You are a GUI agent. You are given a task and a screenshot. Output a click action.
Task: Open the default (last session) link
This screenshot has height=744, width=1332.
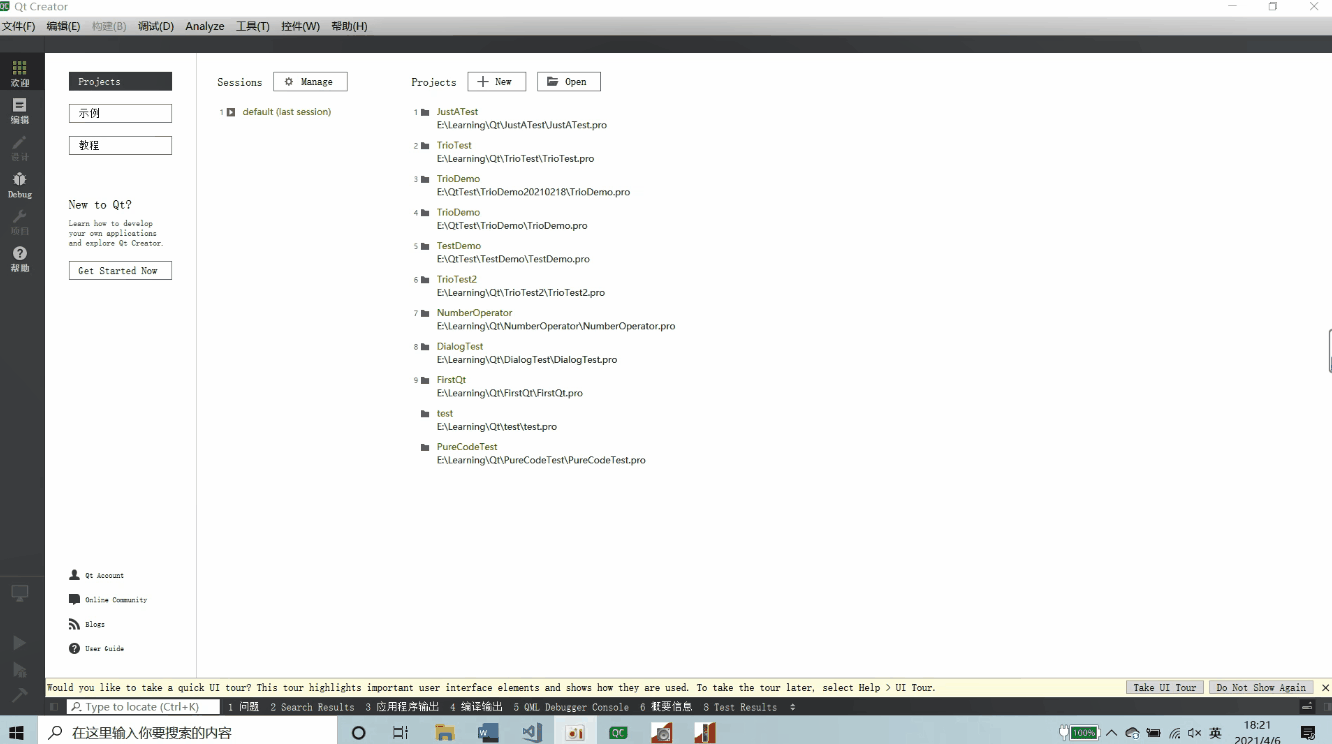point(287,112)
